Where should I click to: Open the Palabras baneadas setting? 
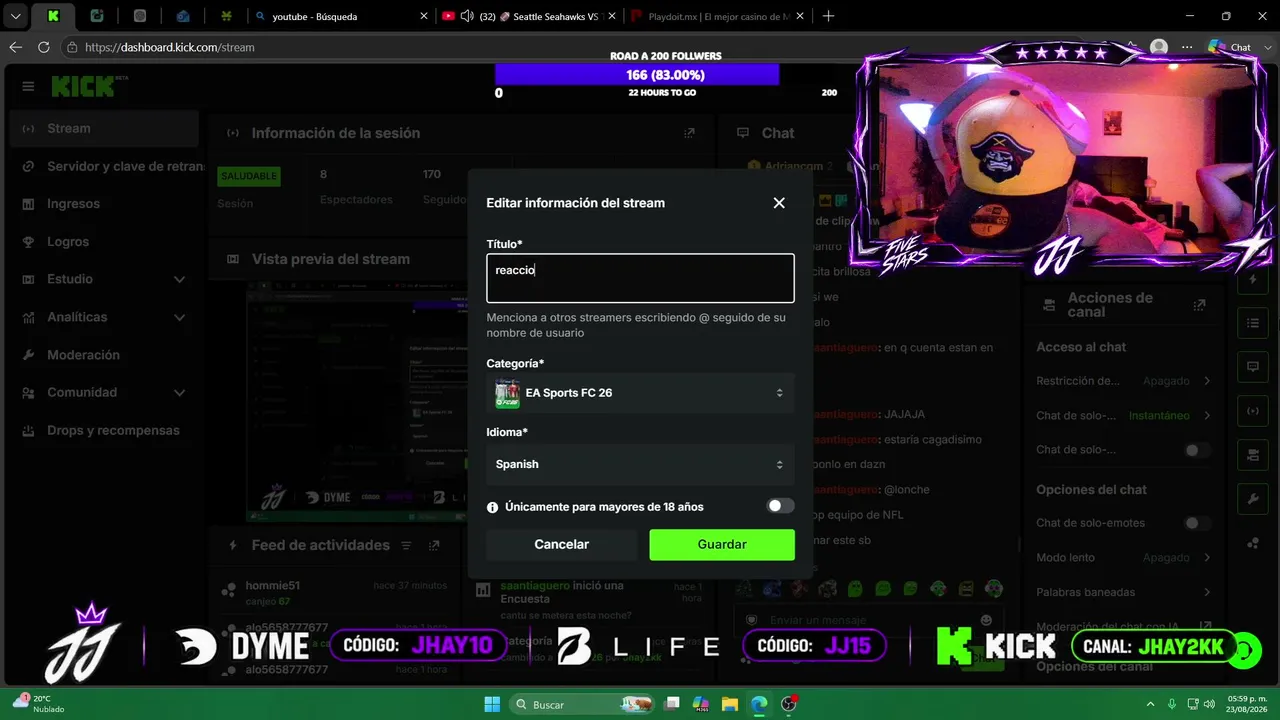click(x=1123, y=592)
